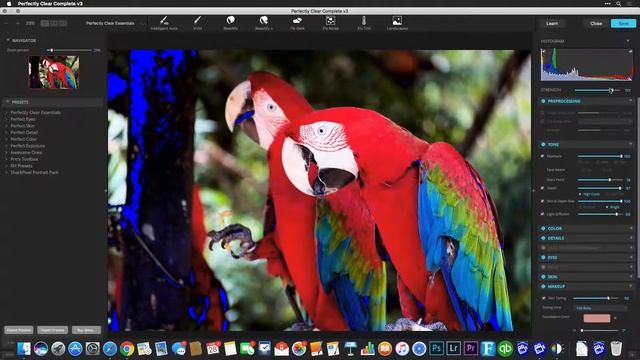
Task: Click the blue Save button
Action: click(623, 23)
